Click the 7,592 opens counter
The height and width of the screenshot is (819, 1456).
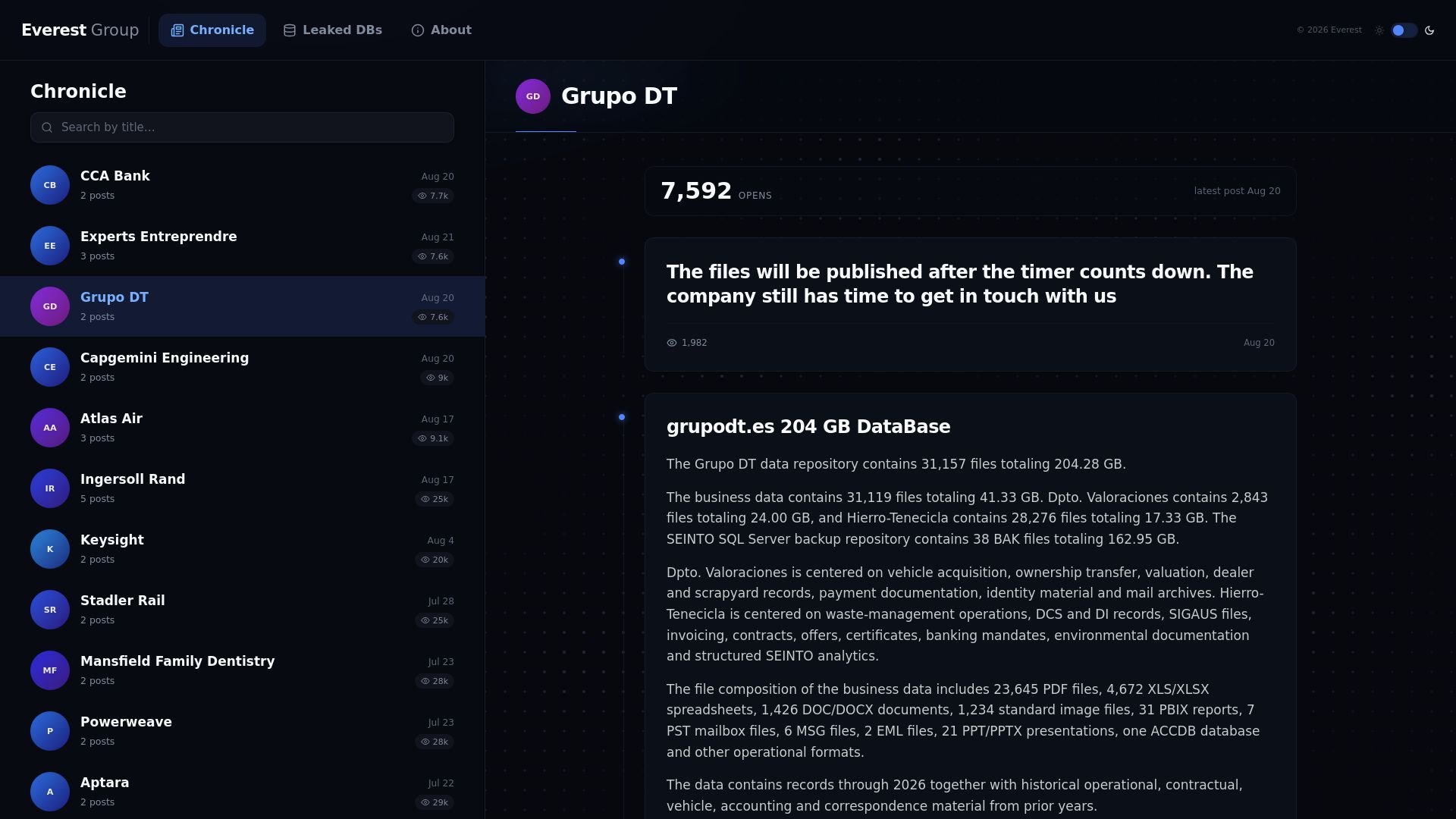tap(716, 191)
